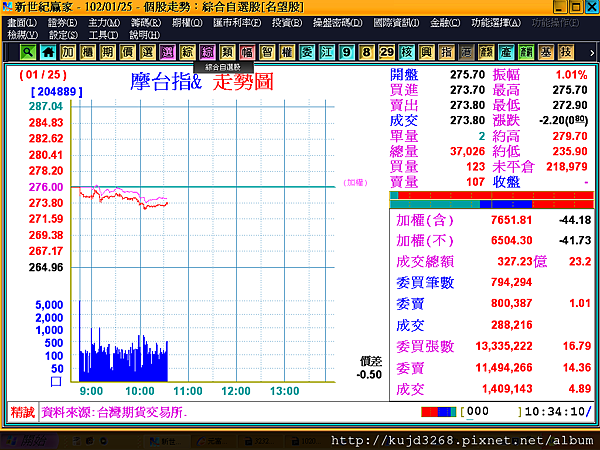Click the chart title 摩台指& 走勢圖
Viewport: 600px width, 450px height.
[x=202, y=82]
